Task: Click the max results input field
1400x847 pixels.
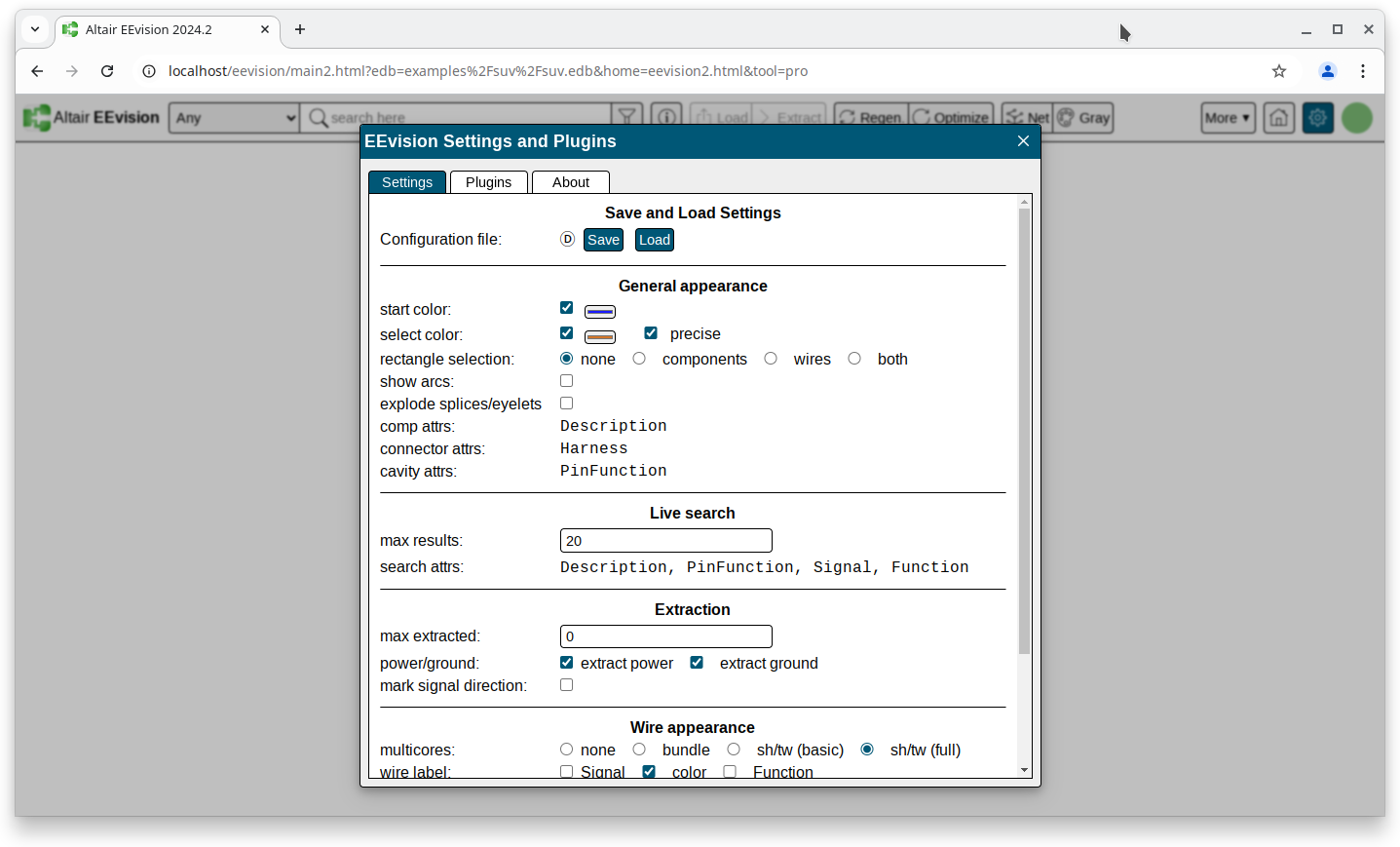Action: (x=666, y=541)
